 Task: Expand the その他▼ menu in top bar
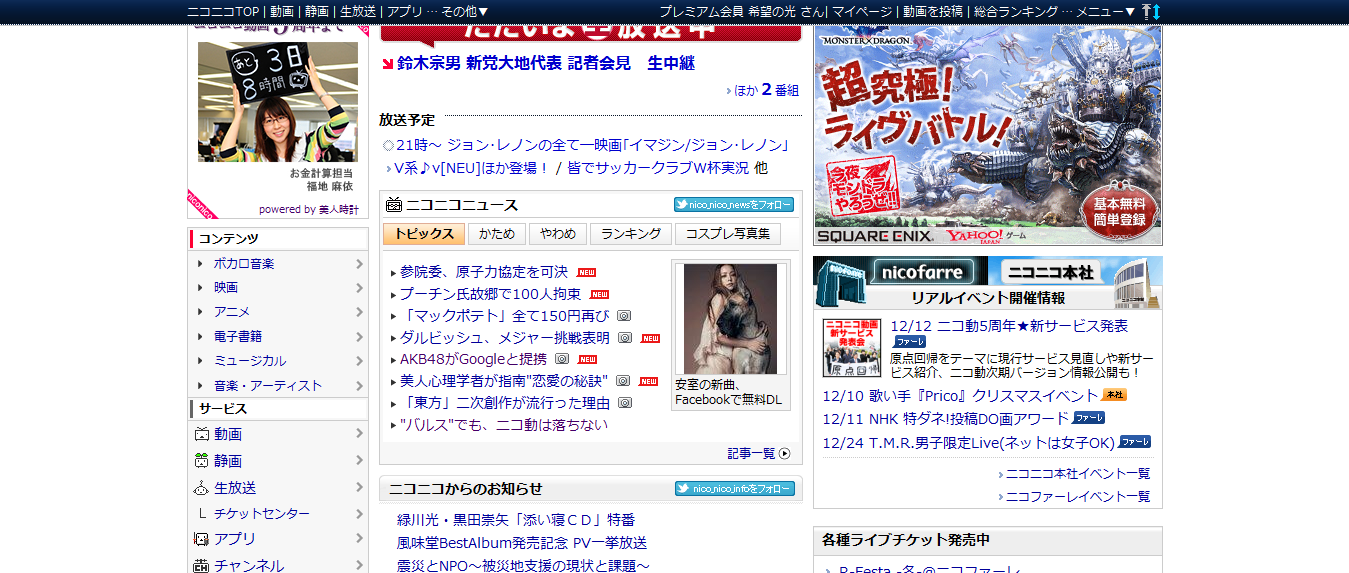[x=464, y=11]
